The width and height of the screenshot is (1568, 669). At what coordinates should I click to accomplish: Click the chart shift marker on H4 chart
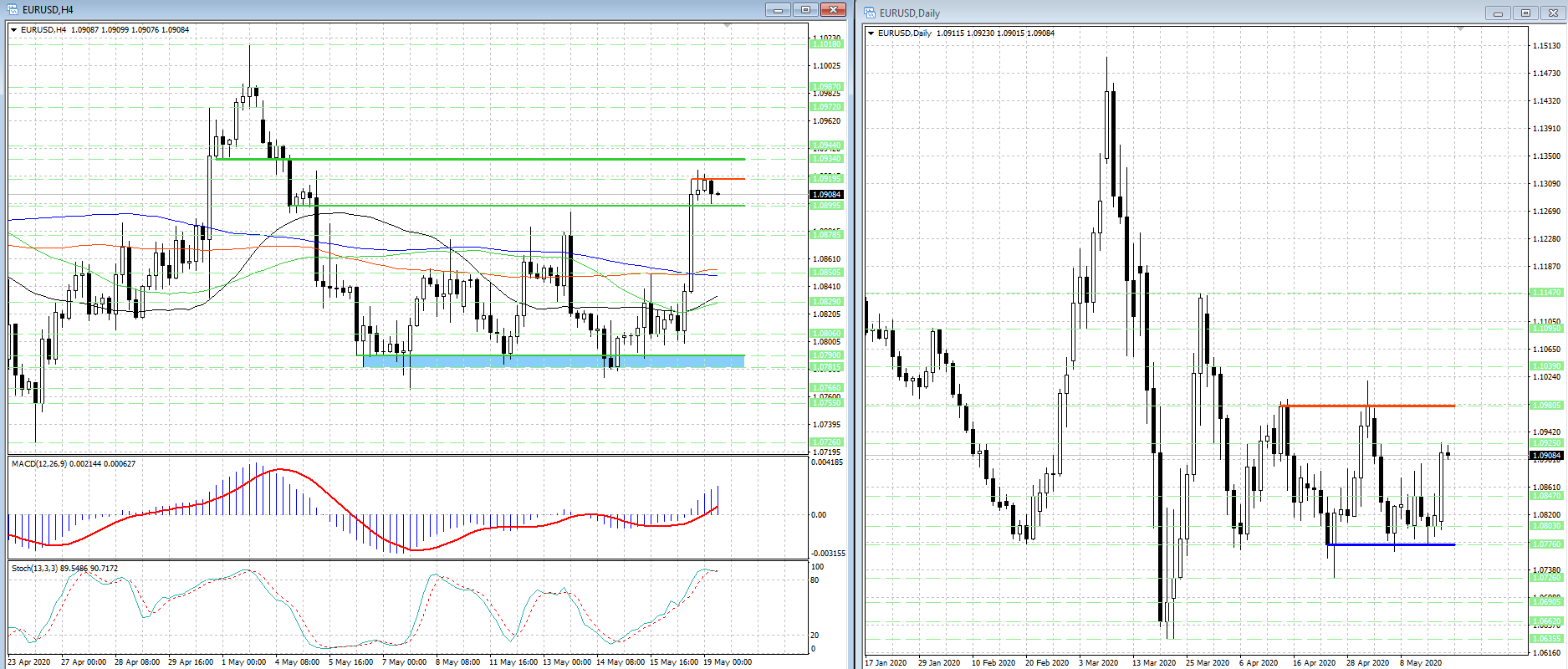727,26
